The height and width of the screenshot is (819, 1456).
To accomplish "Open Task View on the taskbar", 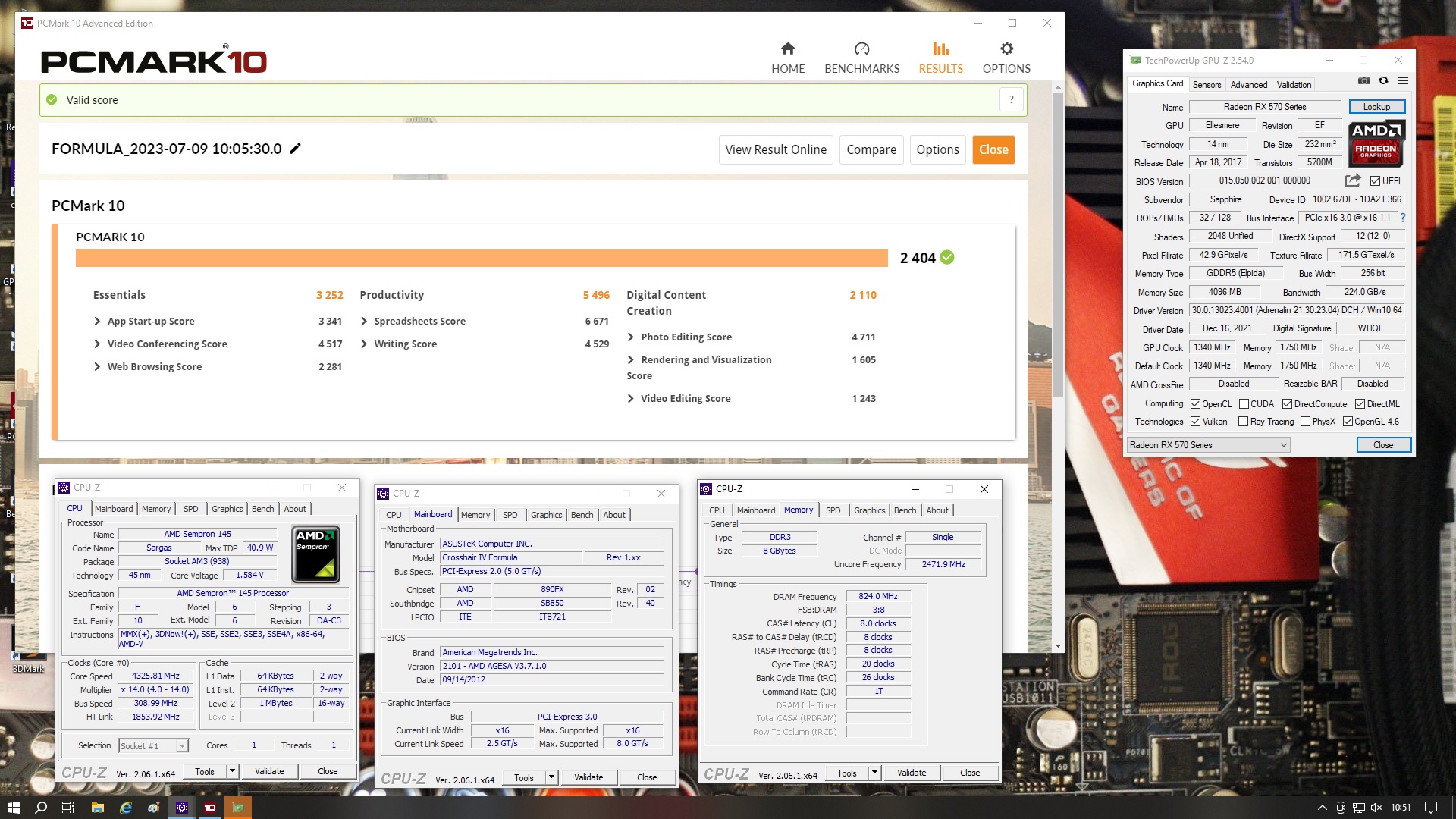I will [x=68, y=808].
